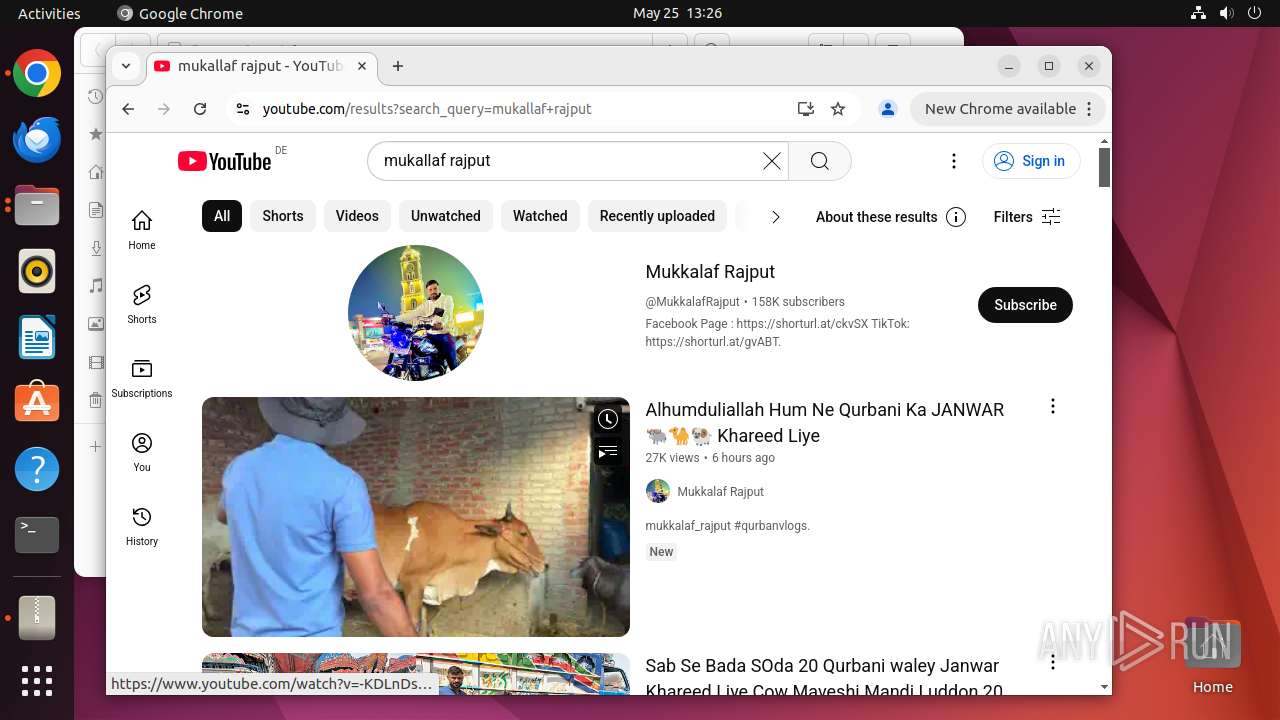Subscribe to Mukkalaf Rajput channel
The height and width of the screenshot is (720, 1280).
[x=1025, y=305]
